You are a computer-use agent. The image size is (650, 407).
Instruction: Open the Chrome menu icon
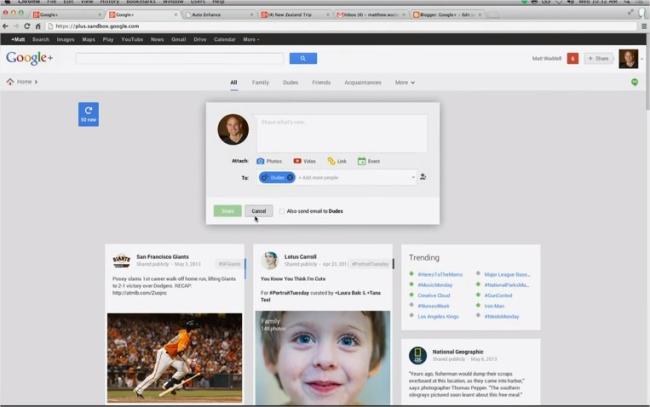[644, 26]
